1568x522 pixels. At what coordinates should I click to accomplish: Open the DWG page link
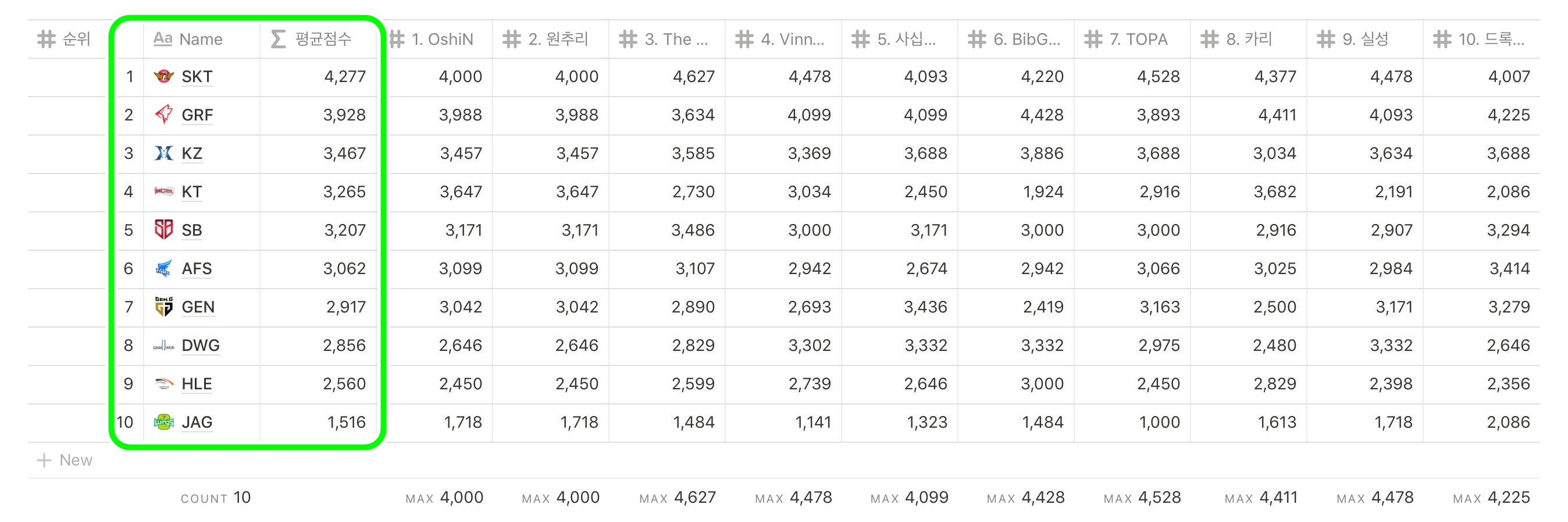(x=200, y=345)
